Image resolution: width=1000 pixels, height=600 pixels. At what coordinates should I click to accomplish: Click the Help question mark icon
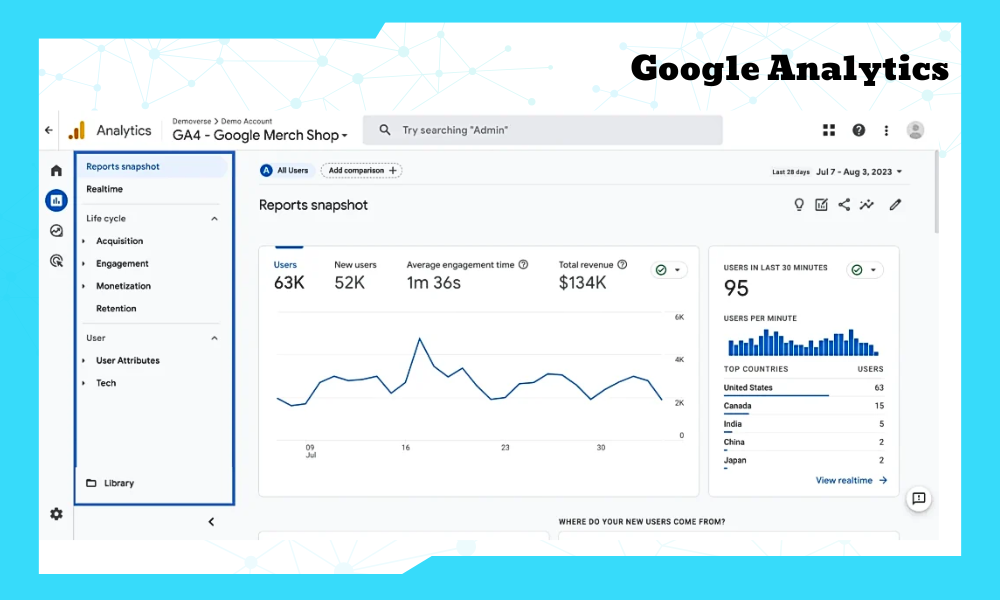point(858,130)
